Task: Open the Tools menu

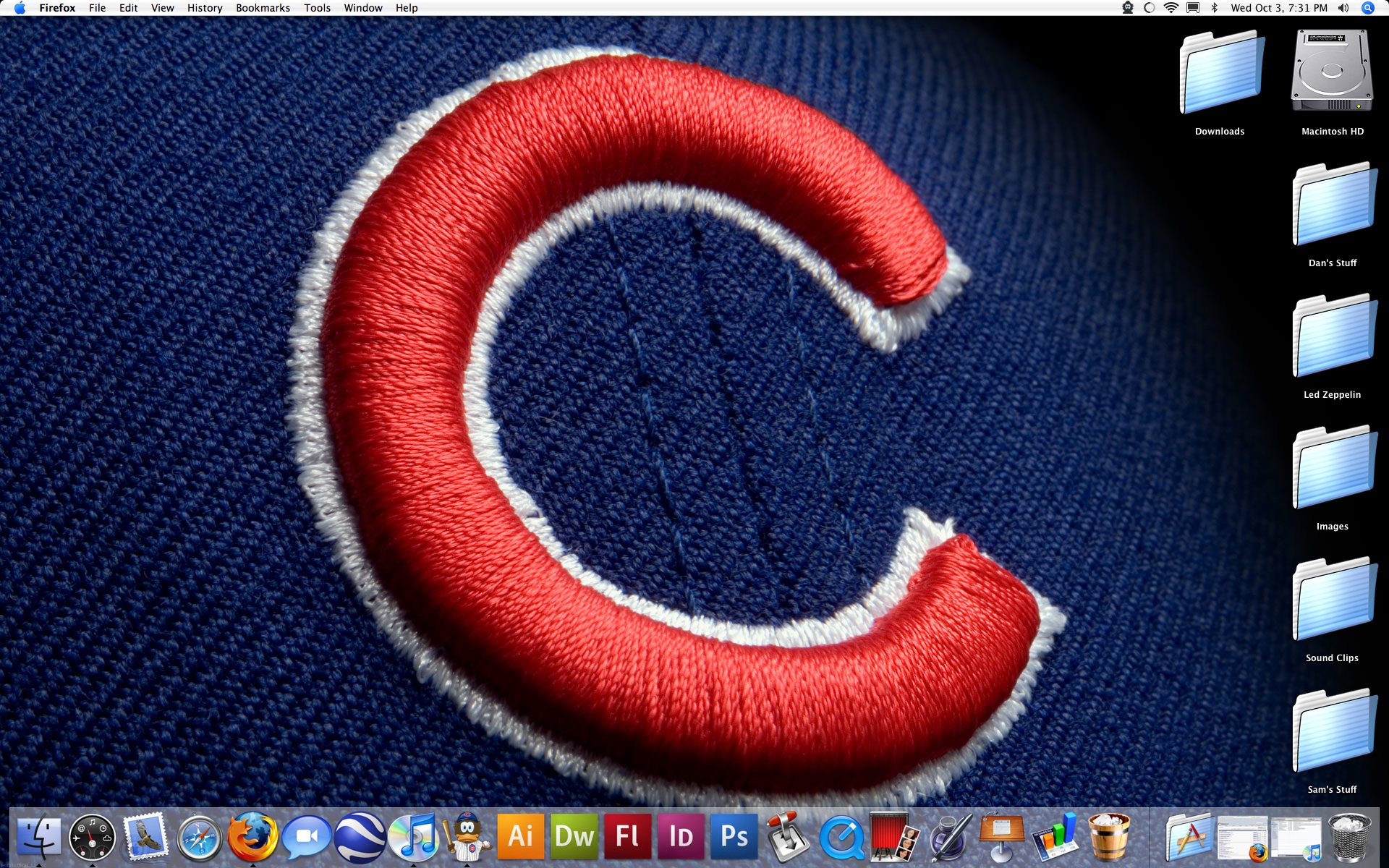Action: point(317,8)
